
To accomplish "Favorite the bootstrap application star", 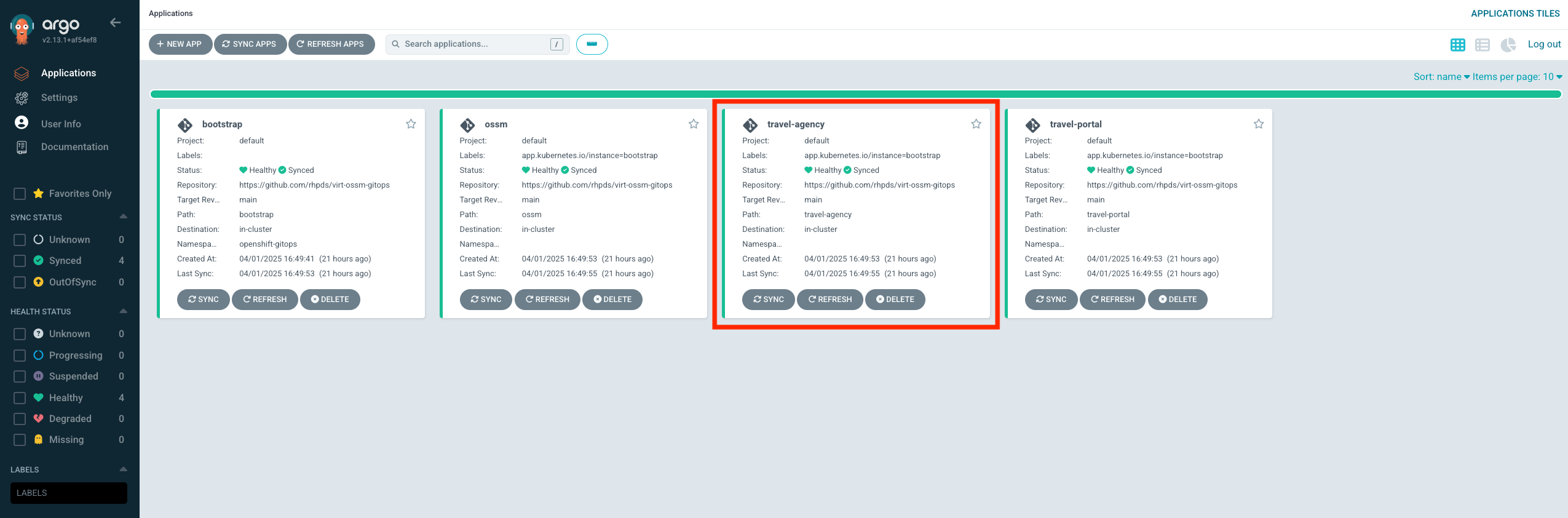I will (411, 124).
